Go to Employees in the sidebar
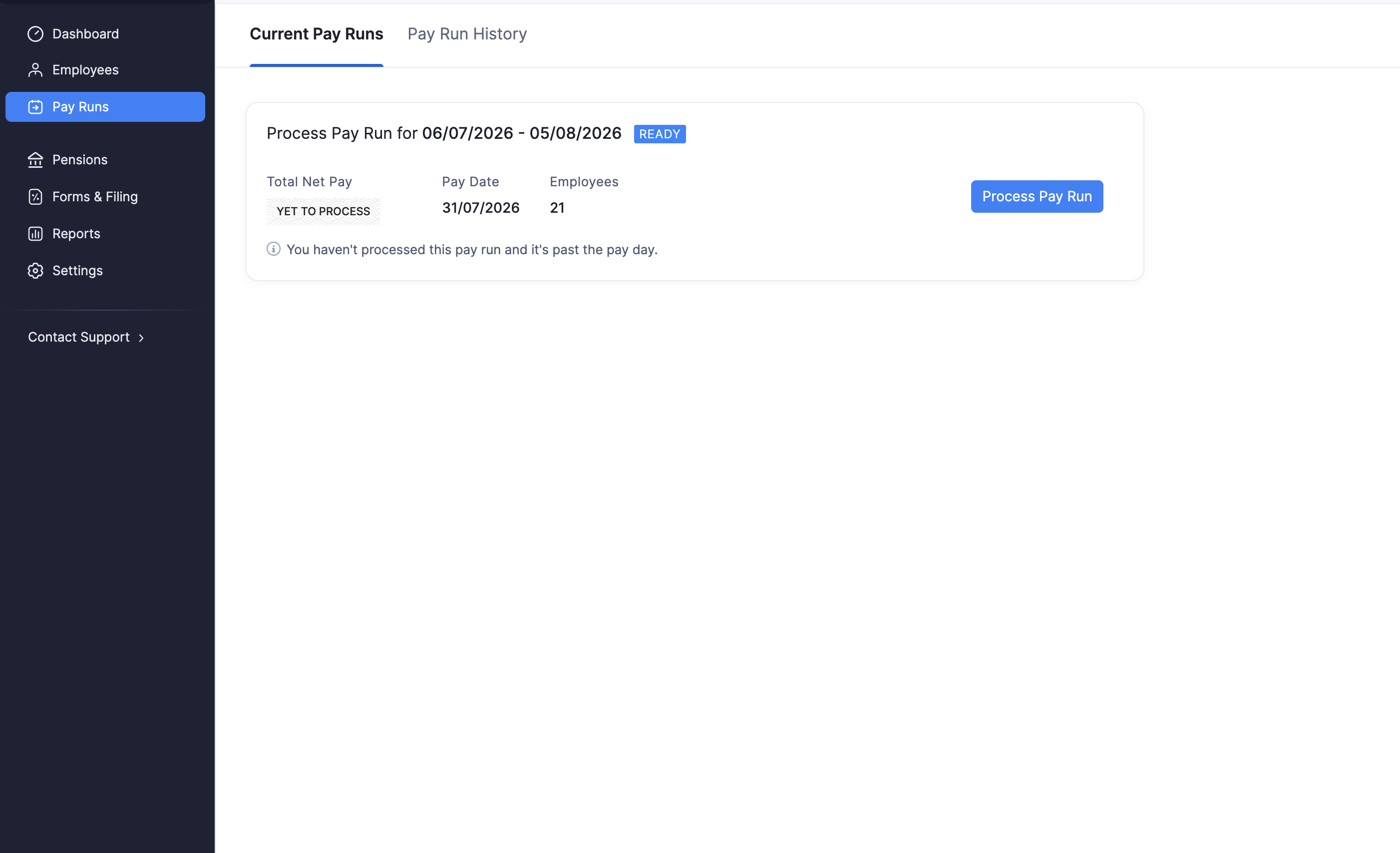This screenshot has height=853, width=1400. coord(105,70)
